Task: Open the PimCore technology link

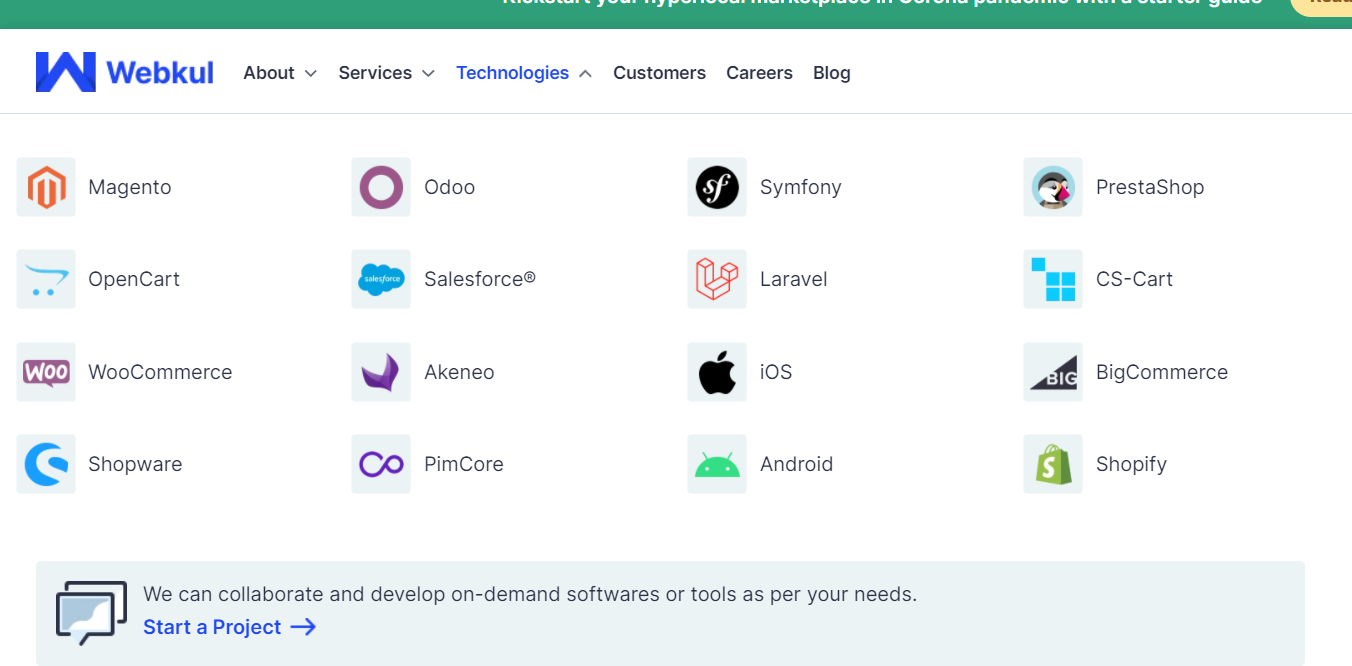Action: coord(464,464)
